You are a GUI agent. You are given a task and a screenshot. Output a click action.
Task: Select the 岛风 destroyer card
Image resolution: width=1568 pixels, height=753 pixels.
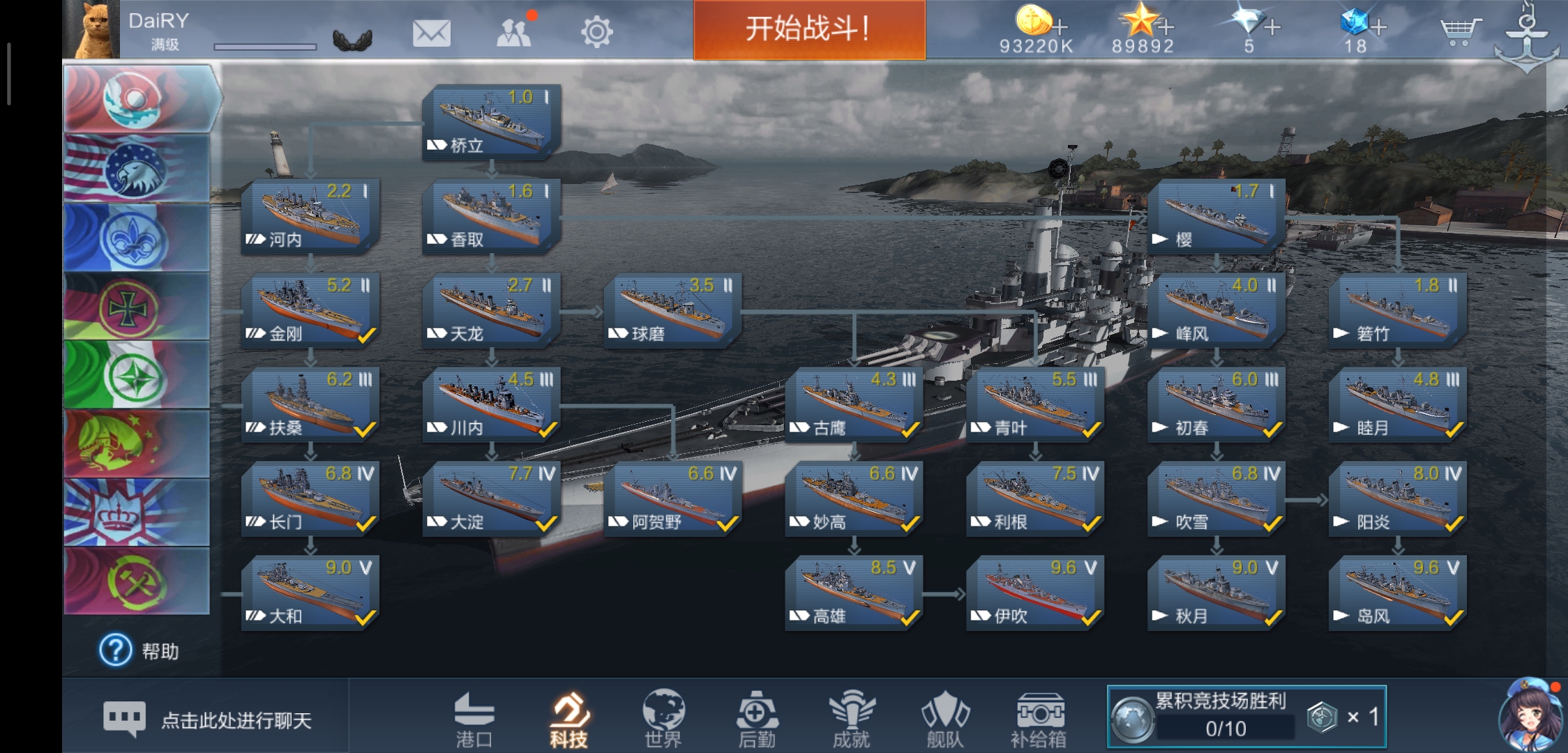[1397, 593]
